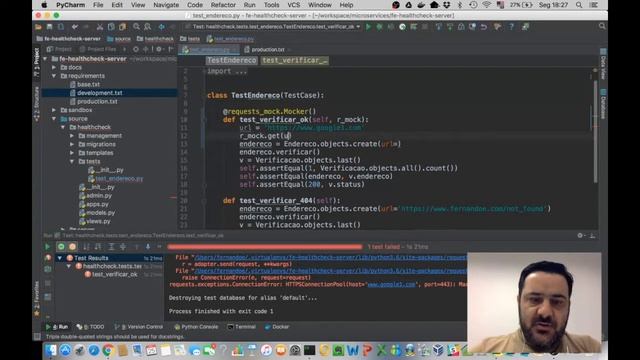Open the Terminal tool window tab

click(241, 327)
